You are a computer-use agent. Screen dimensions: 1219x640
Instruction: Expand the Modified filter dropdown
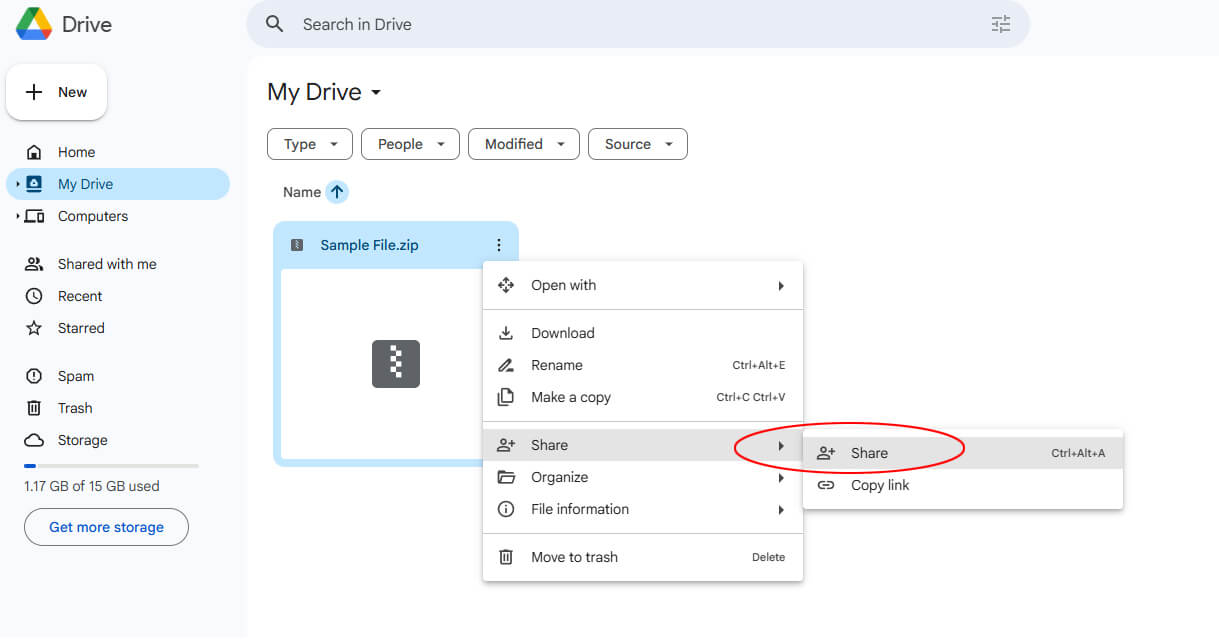(x=523, y=143)
